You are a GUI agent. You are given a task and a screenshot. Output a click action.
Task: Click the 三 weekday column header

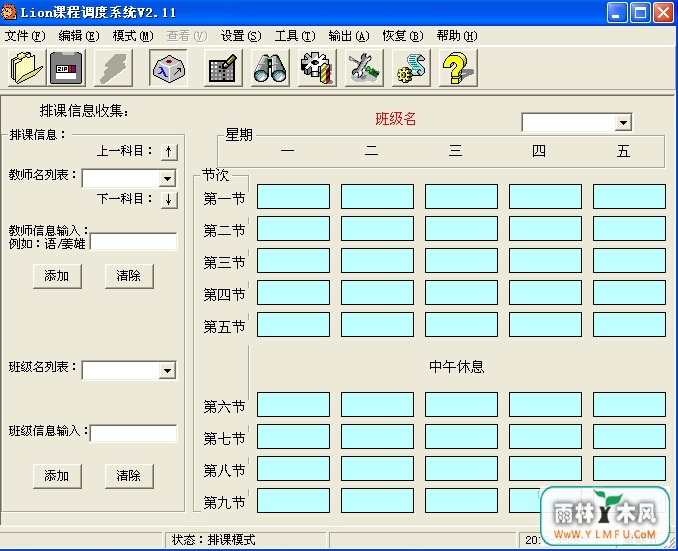pyautogui.click(x=455, y=151)
